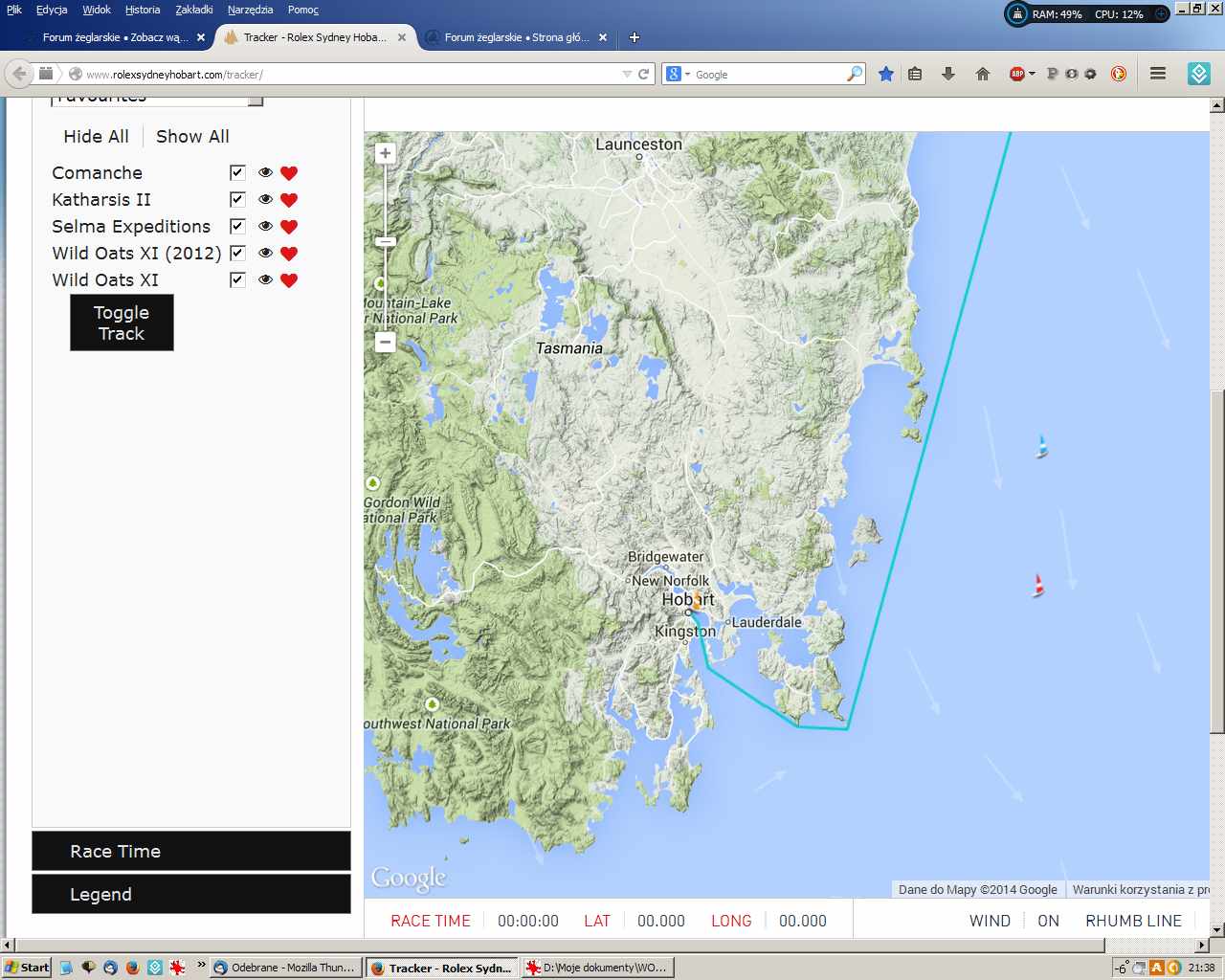Open the bookmarks list icon
This screenshot has height=980, width=1225.
(915, 74)
